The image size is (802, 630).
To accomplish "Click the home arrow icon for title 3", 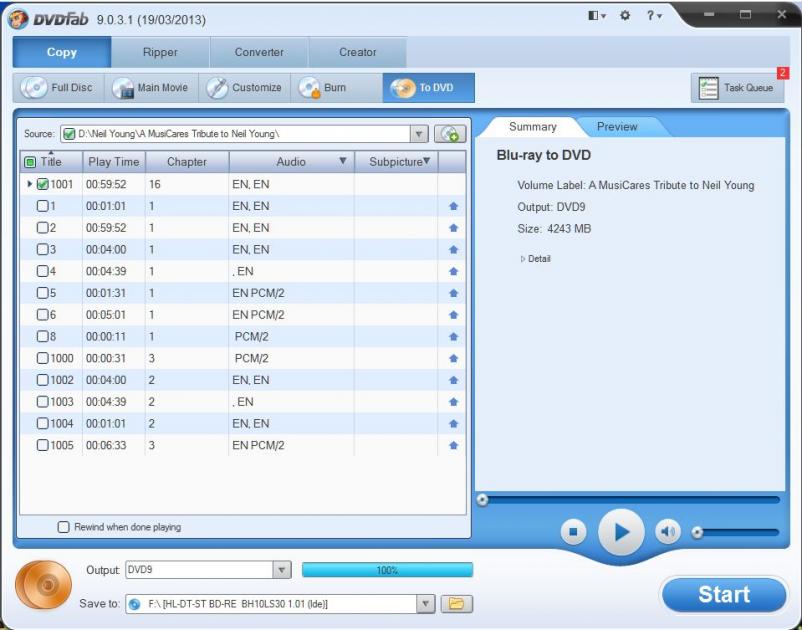I will [453, 250].
